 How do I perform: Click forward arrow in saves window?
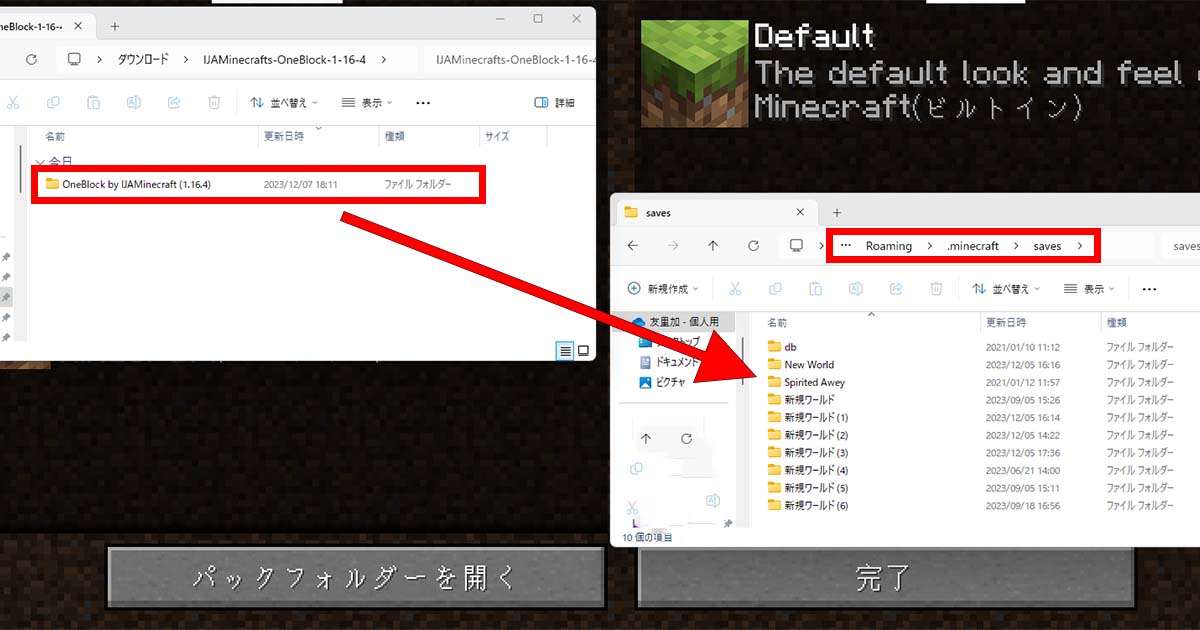(672, 245)
